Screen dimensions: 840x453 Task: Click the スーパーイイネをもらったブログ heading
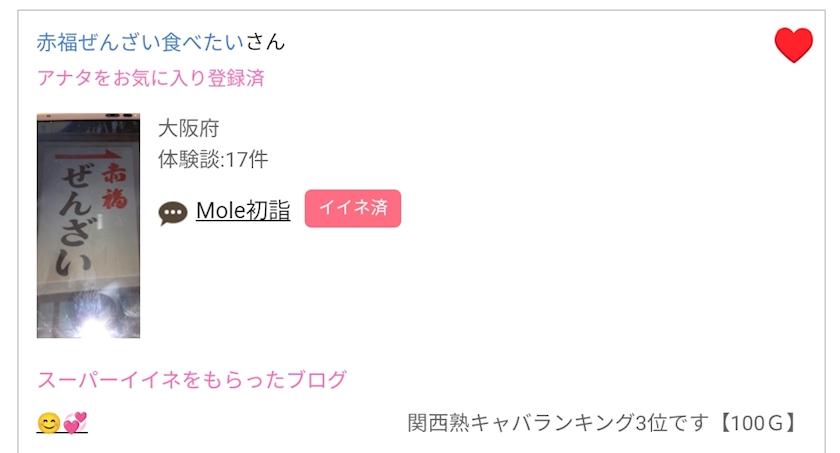[x=192, y=380]
